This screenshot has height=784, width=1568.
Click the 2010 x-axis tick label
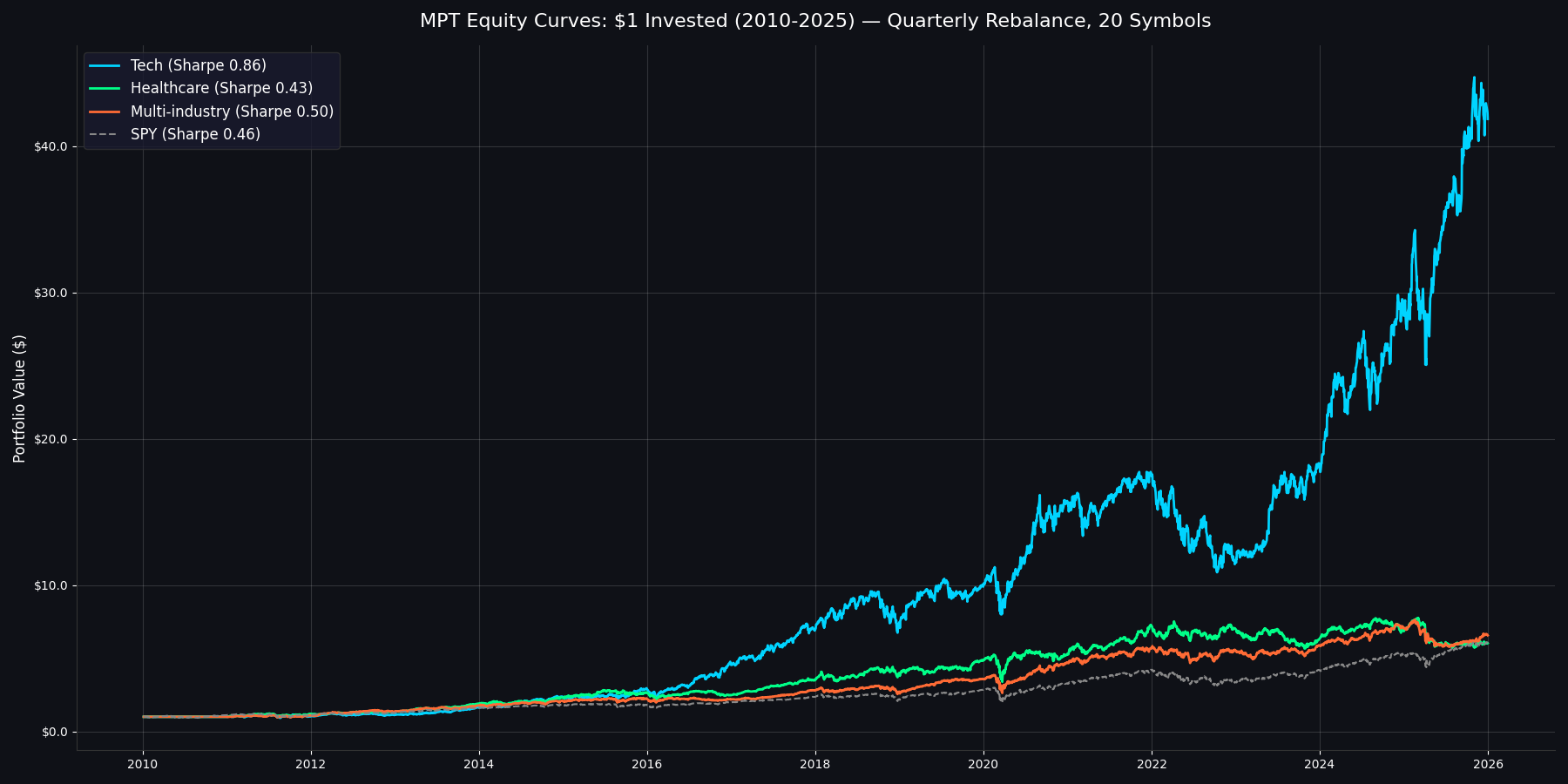pyautogui.click(x=143, y=765)
